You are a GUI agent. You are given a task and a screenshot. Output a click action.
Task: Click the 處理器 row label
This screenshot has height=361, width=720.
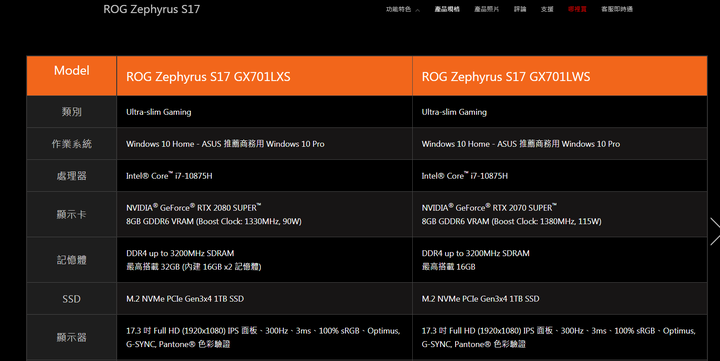(72, 175)
